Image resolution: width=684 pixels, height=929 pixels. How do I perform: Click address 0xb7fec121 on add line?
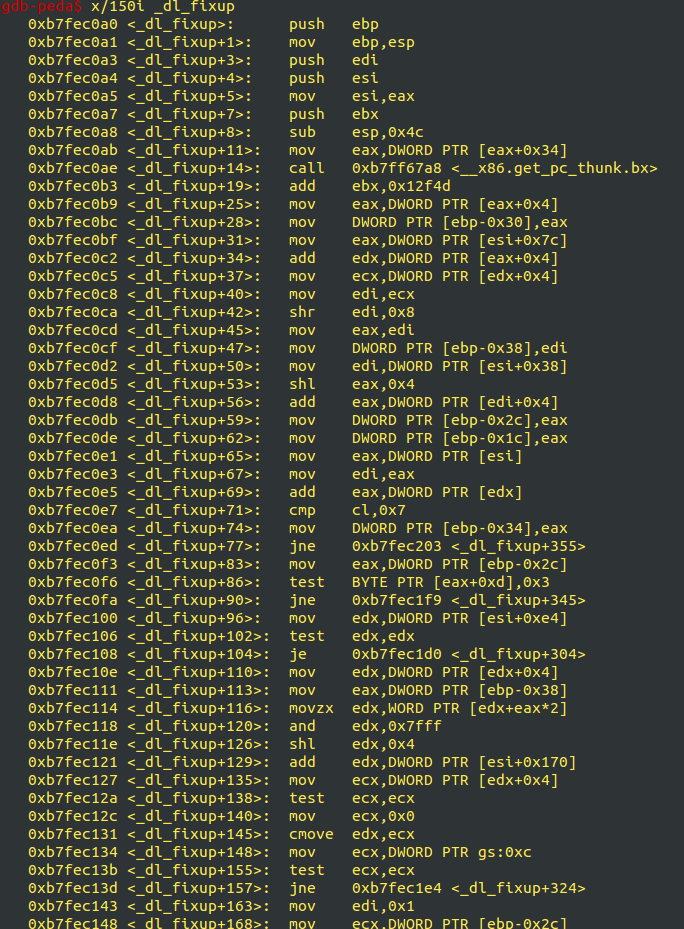pyautogui.click(x=73, y=763)
